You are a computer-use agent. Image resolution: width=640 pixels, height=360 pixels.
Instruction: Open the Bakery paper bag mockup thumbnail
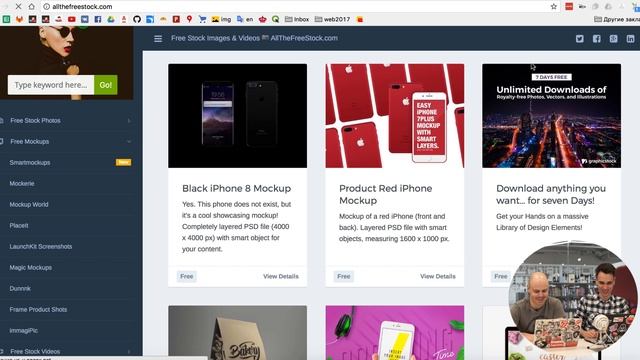238,333
